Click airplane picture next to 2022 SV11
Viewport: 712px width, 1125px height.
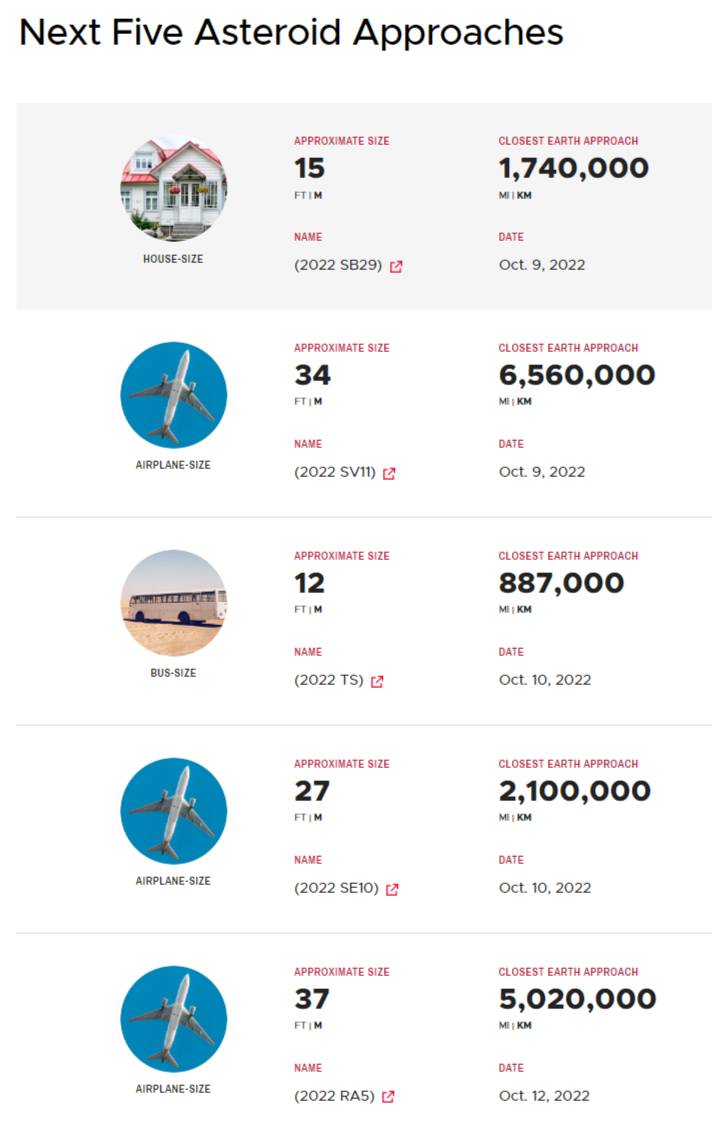(x=173, y=395)
